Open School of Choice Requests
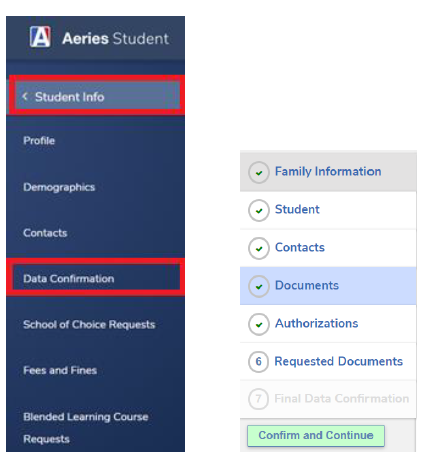The width and height of the screenshot is (438, 469). (89, 324)
